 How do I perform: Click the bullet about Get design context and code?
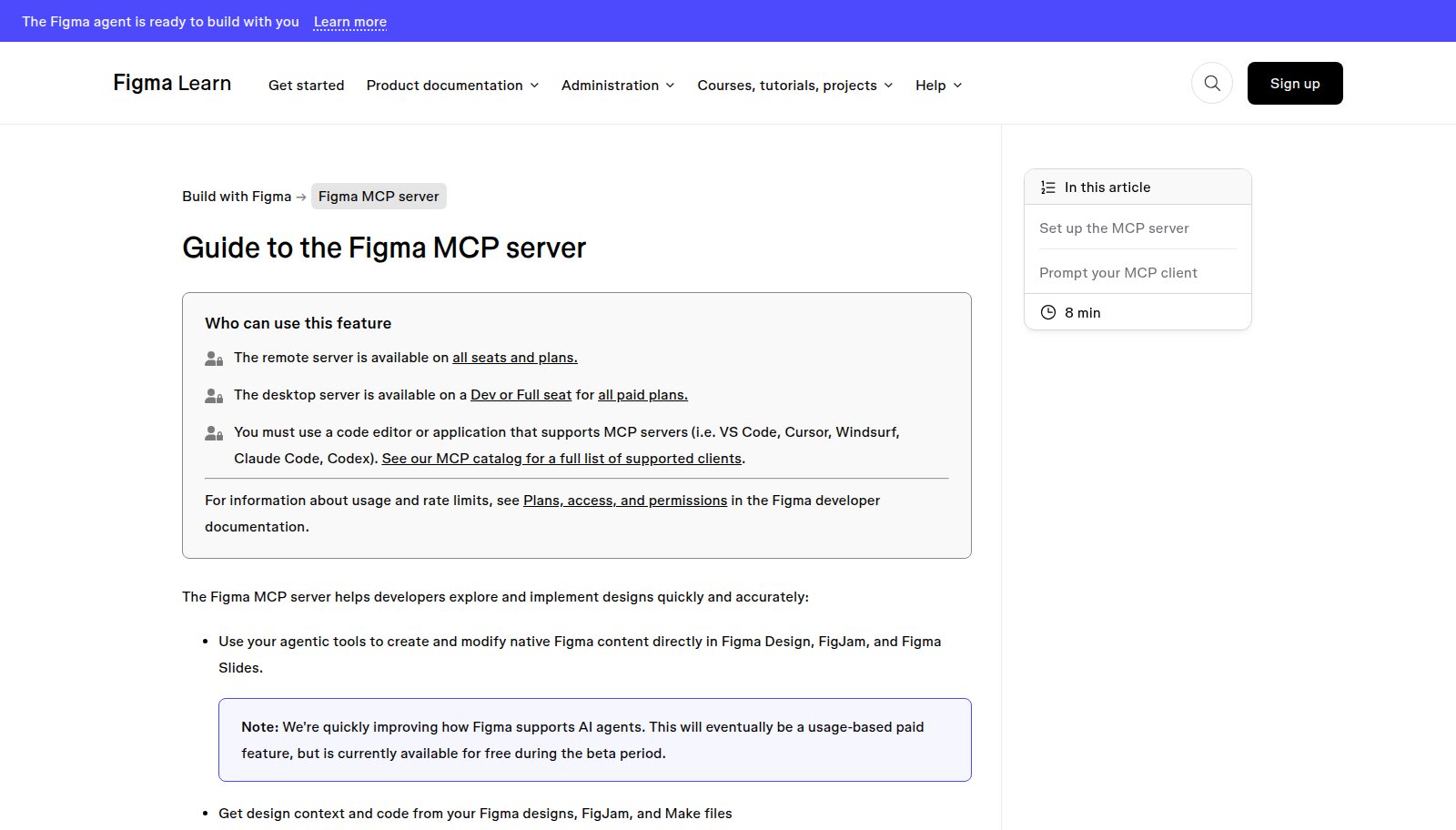475,814
